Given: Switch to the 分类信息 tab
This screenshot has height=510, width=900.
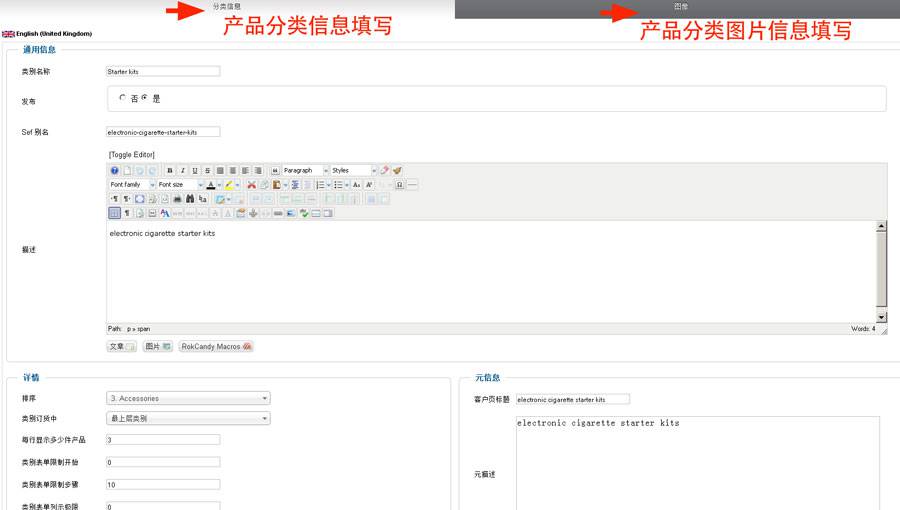Looking at the screenshot, I should [x=226, y=6].
